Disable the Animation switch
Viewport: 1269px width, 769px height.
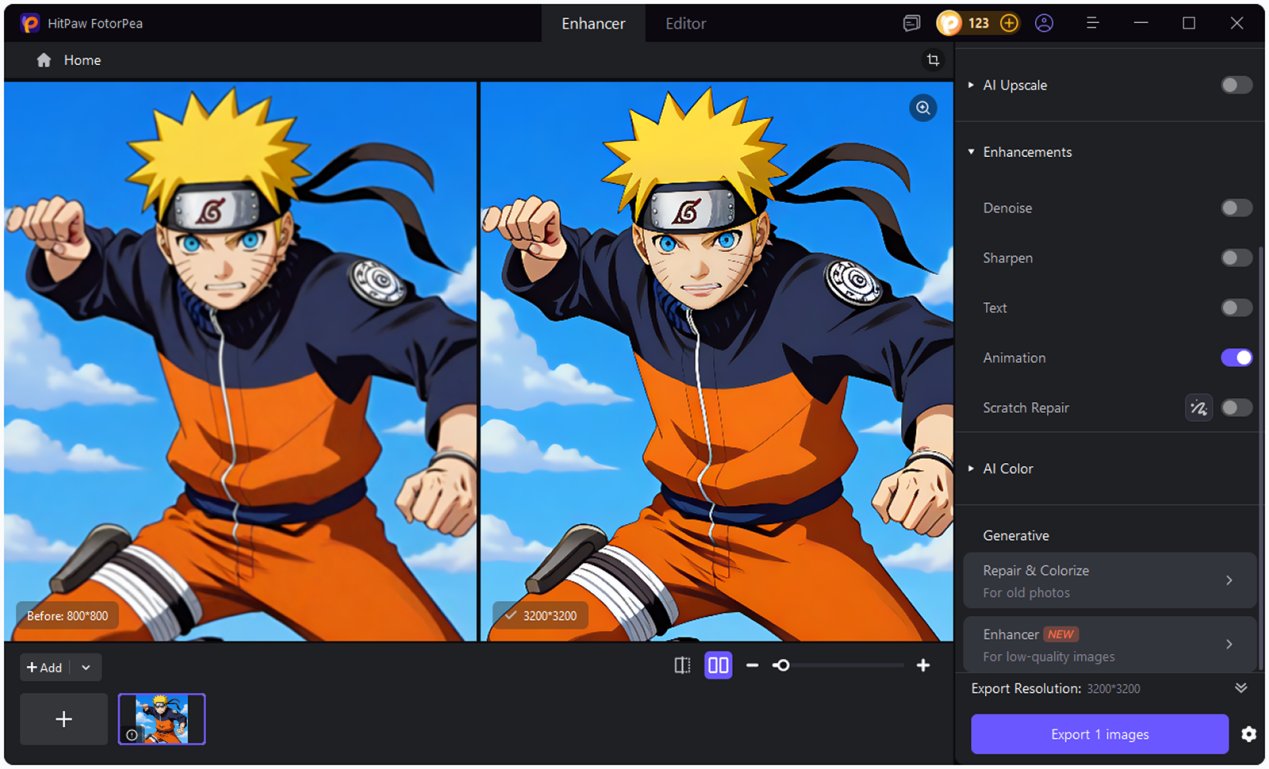pyautogui.click(x=1237, y=358)
